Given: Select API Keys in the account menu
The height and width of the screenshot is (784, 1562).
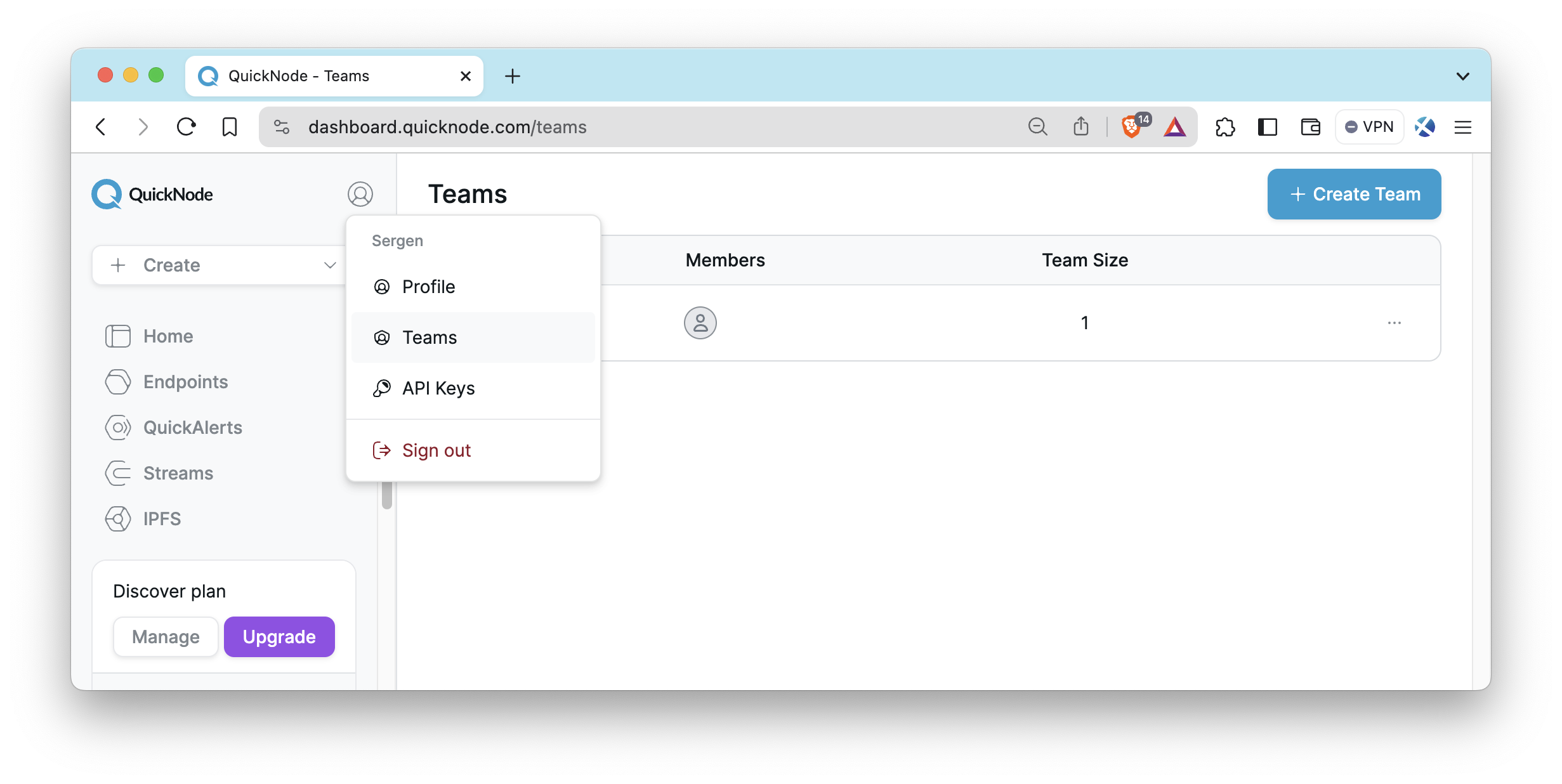Looking at the screenshot, I should (x=473, y=388).
